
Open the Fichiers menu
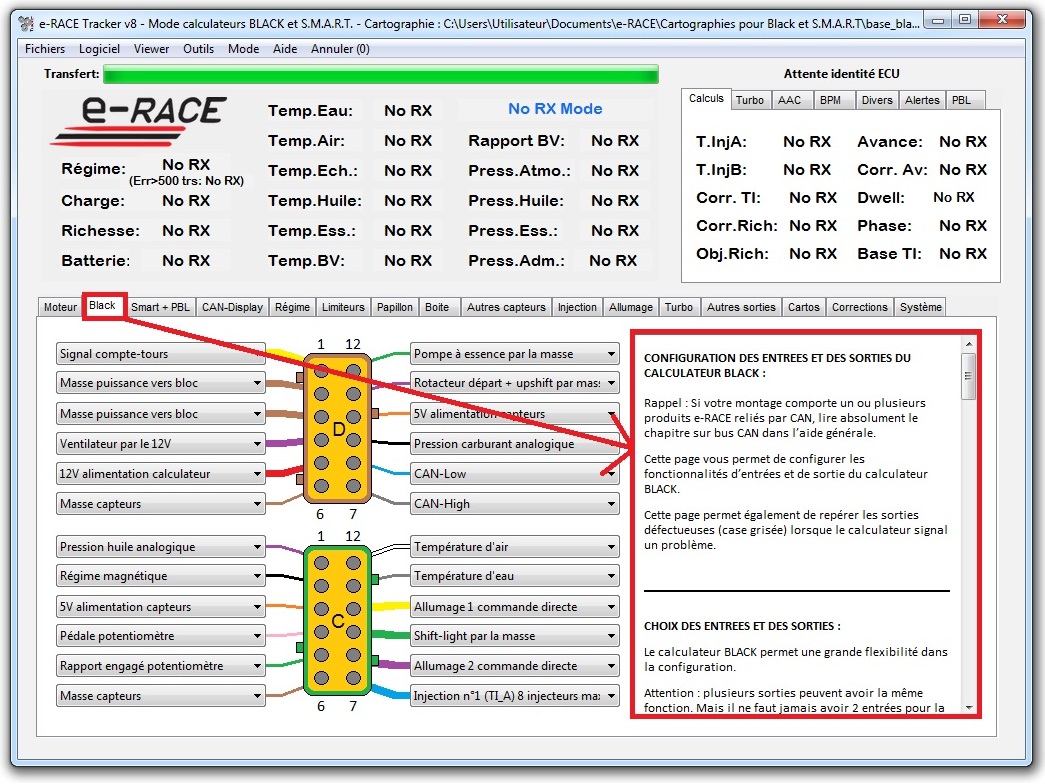(x=45, y=49)
